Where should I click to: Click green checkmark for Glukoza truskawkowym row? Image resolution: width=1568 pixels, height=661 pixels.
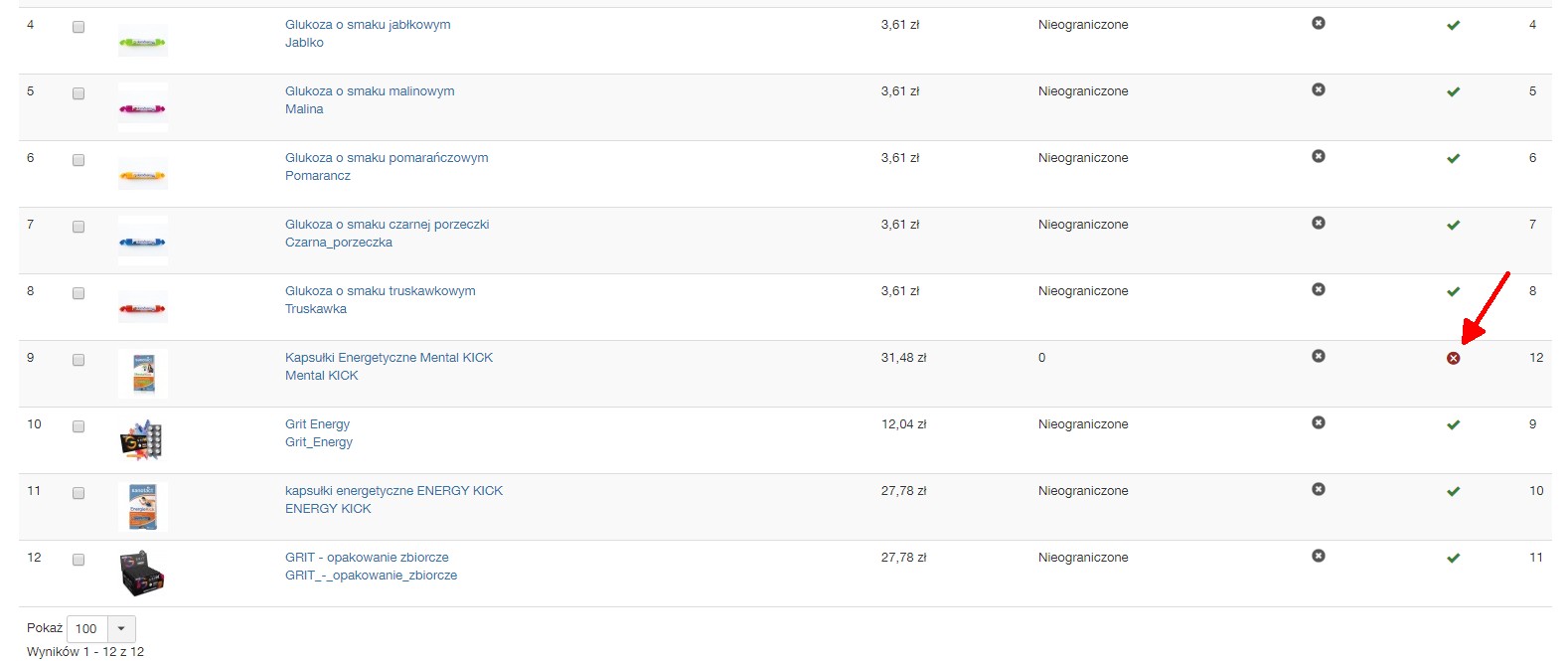tap(1453, 291)
